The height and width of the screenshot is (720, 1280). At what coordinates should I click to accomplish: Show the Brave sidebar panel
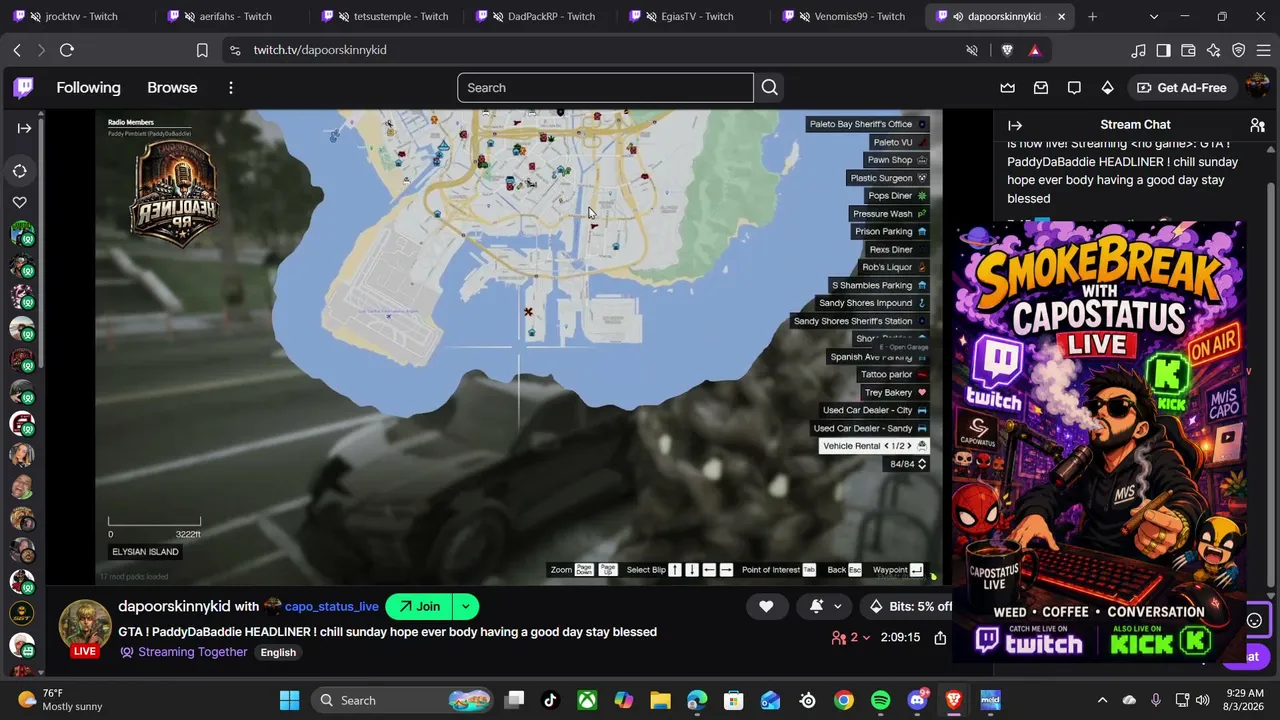pos(1163,50)
